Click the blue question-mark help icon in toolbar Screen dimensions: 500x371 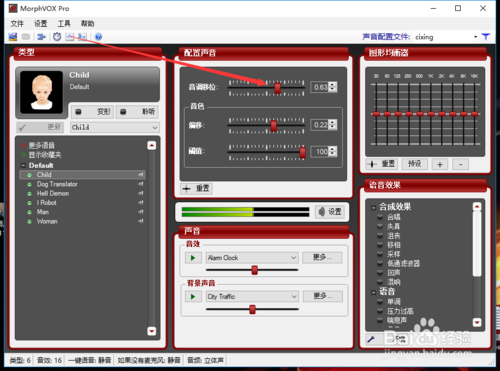98,37
